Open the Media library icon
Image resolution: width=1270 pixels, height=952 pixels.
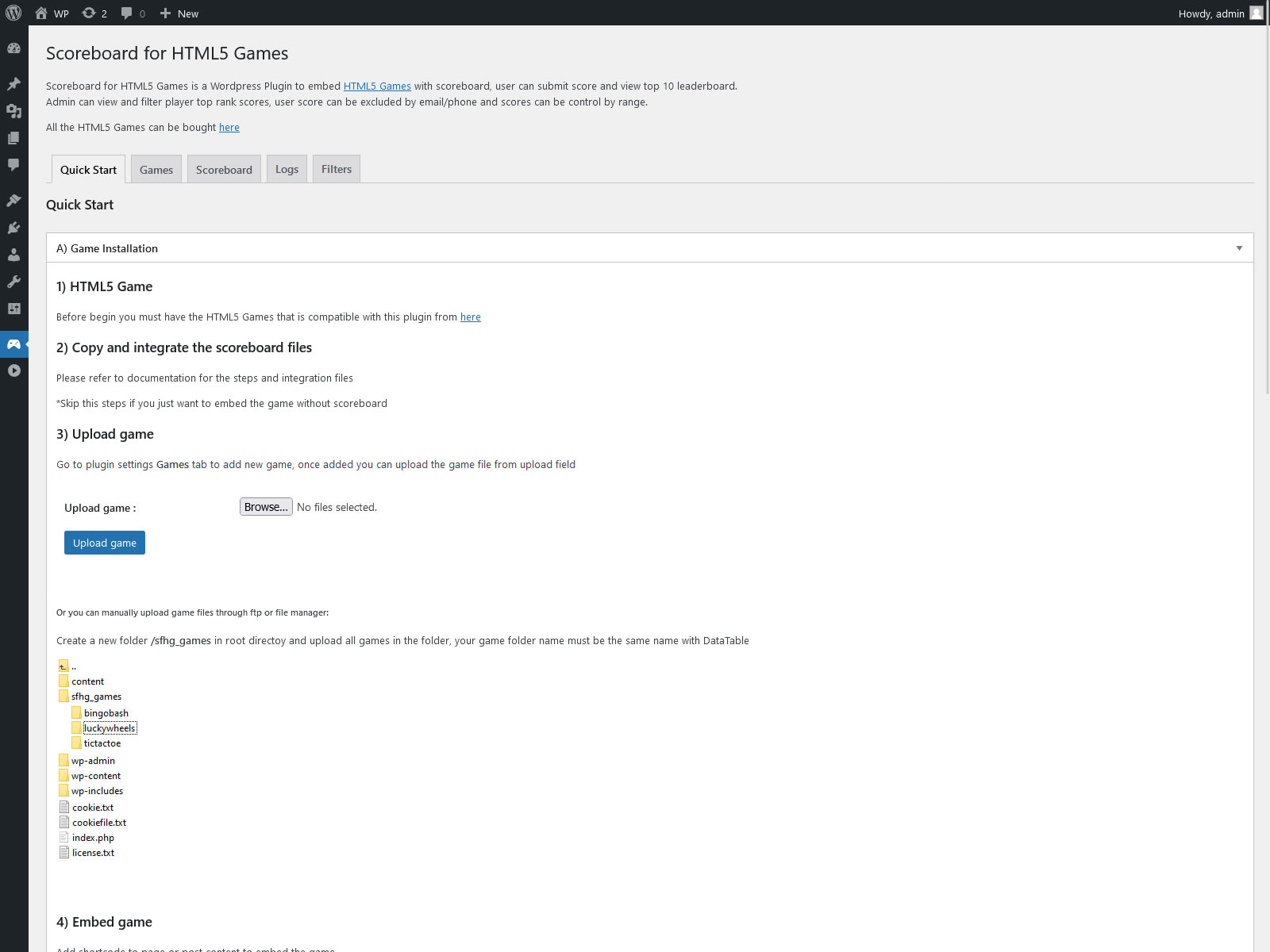(13, 111)
